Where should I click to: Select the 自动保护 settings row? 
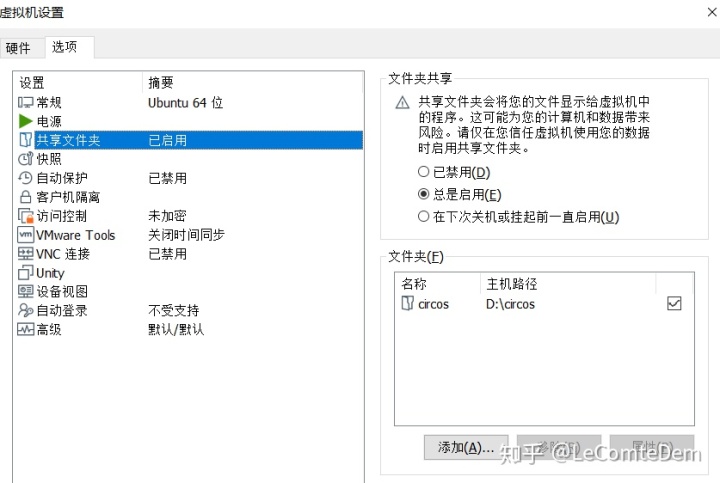click(x=189, y=178)
